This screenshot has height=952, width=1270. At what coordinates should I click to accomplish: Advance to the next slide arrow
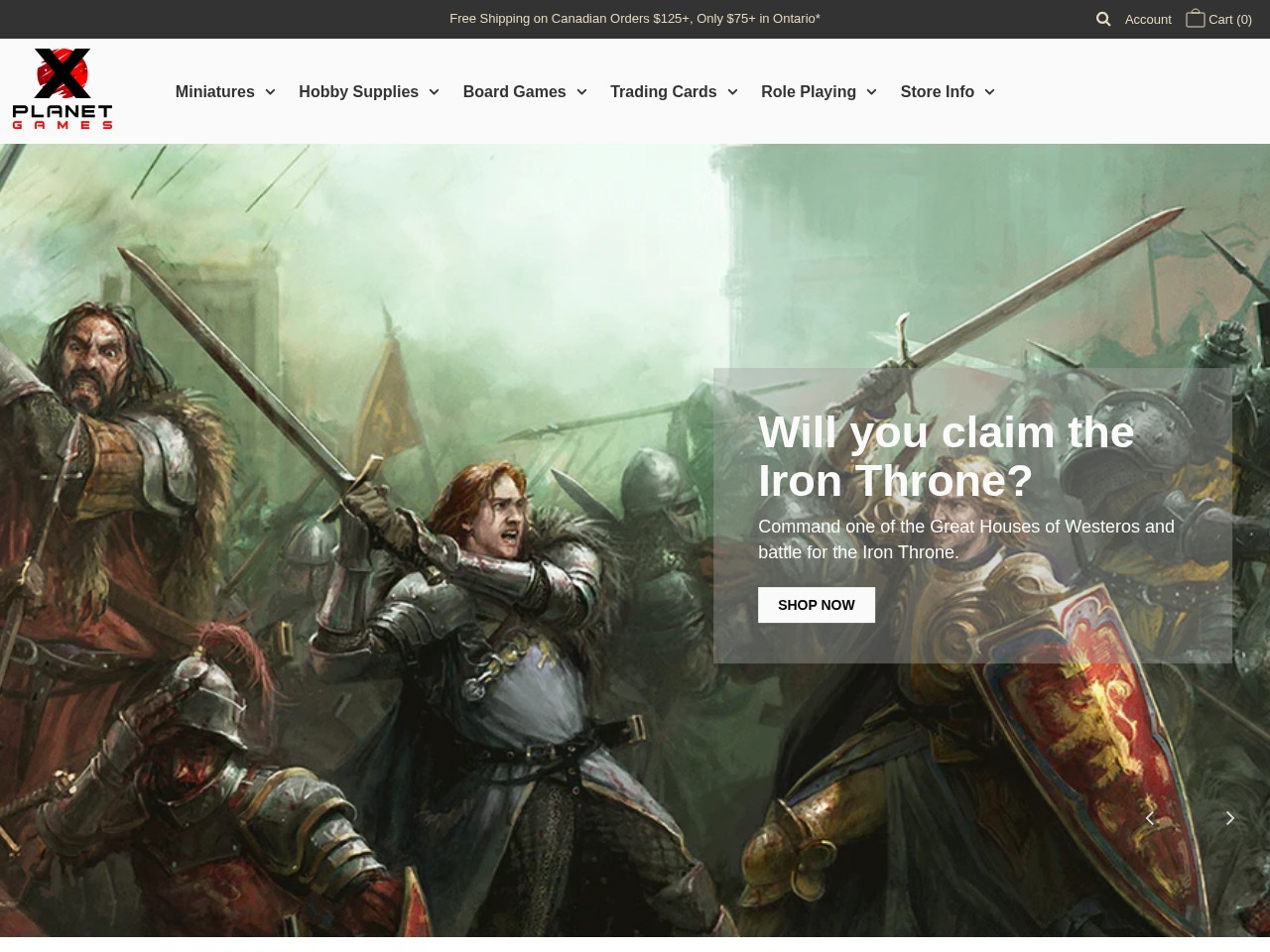[1229, 818]
